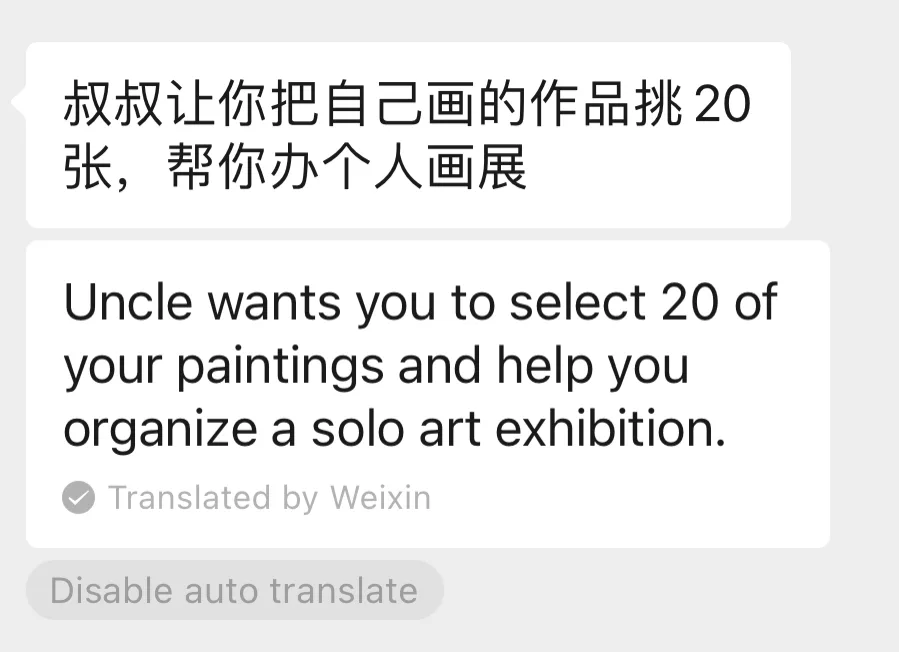Viewport: 899px width, 652px height.
Task: Click the word "paintings" in the translation
Action: (280, 367)
